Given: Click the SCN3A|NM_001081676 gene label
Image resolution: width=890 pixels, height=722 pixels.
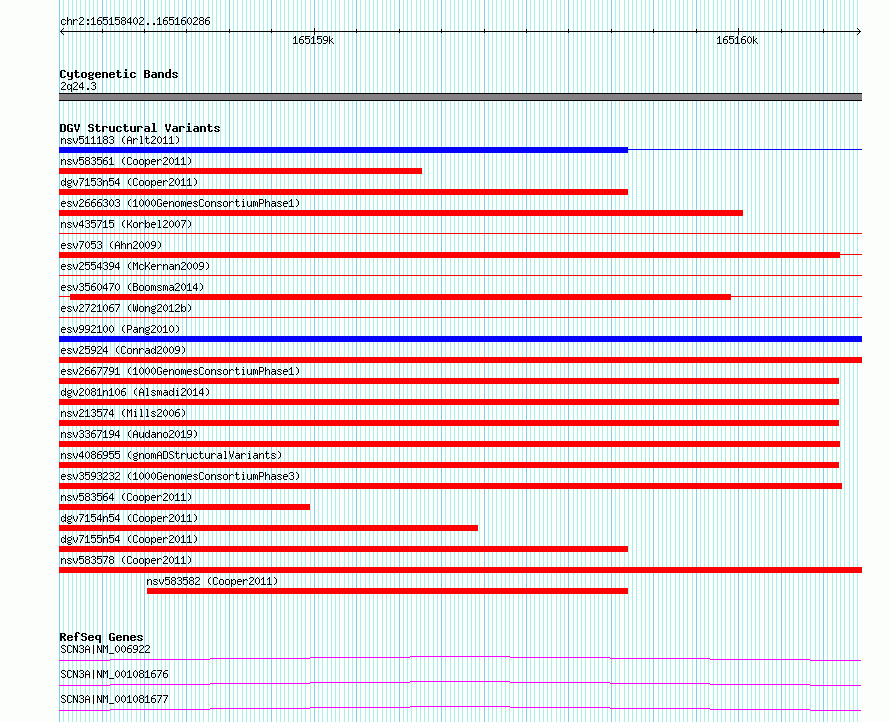Looking at the screenshot, I should pyautogui.click(x=114, y=674).
